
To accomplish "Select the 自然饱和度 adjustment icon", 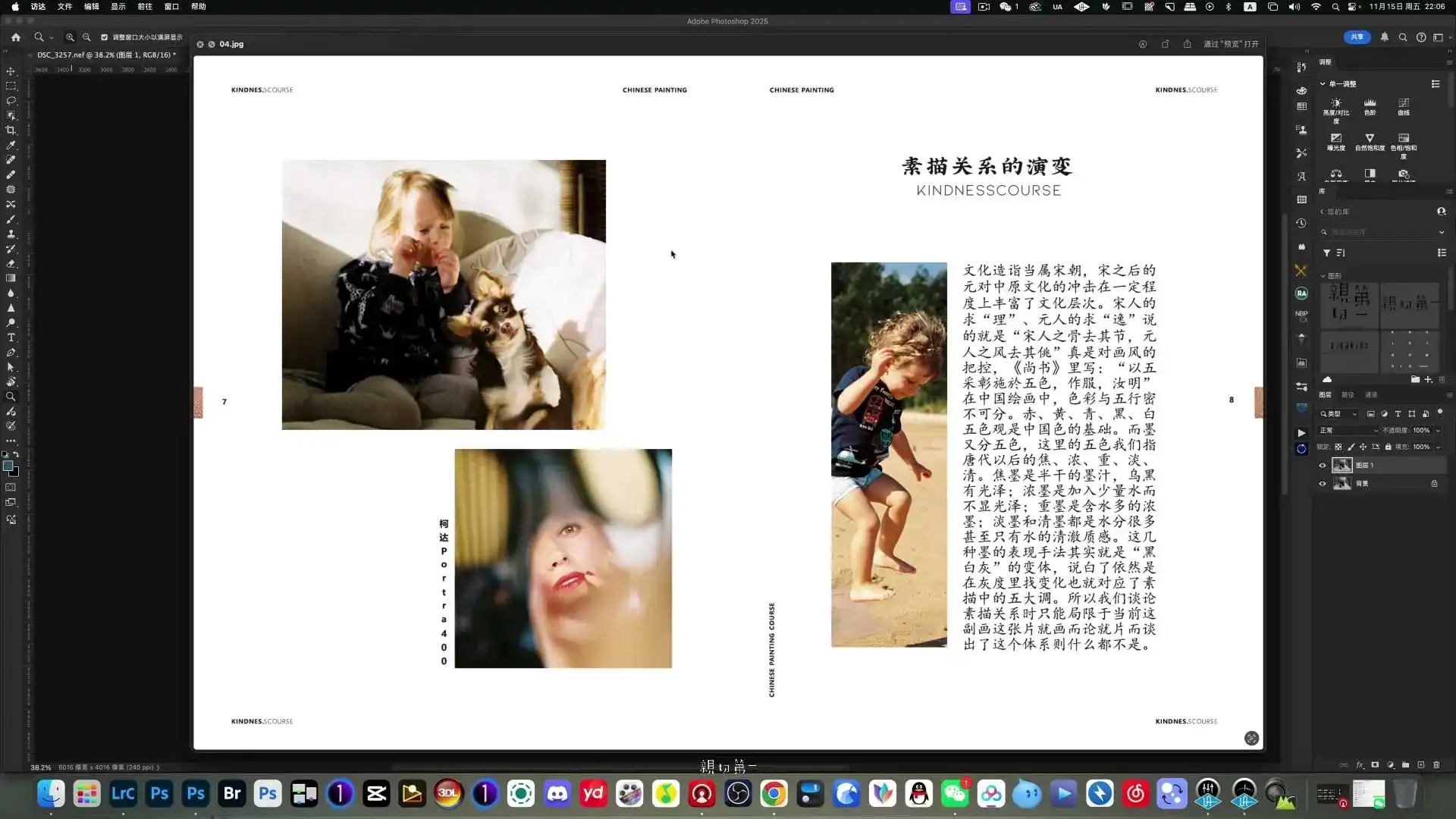I will [x=1370, y=139].
